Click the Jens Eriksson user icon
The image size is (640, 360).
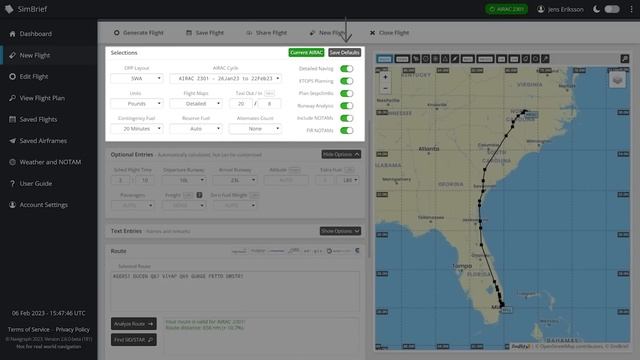pos(541,9)
